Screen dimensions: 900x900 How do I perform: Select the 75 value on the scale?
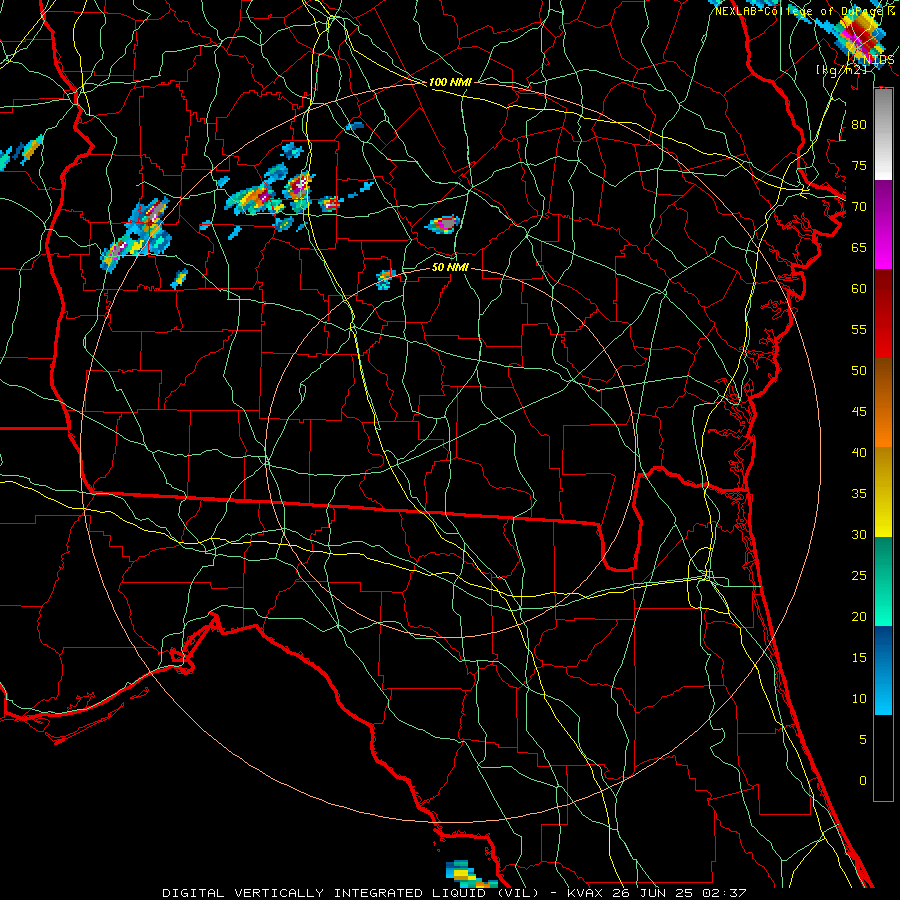pyautogui.click(x=859, y=165)
